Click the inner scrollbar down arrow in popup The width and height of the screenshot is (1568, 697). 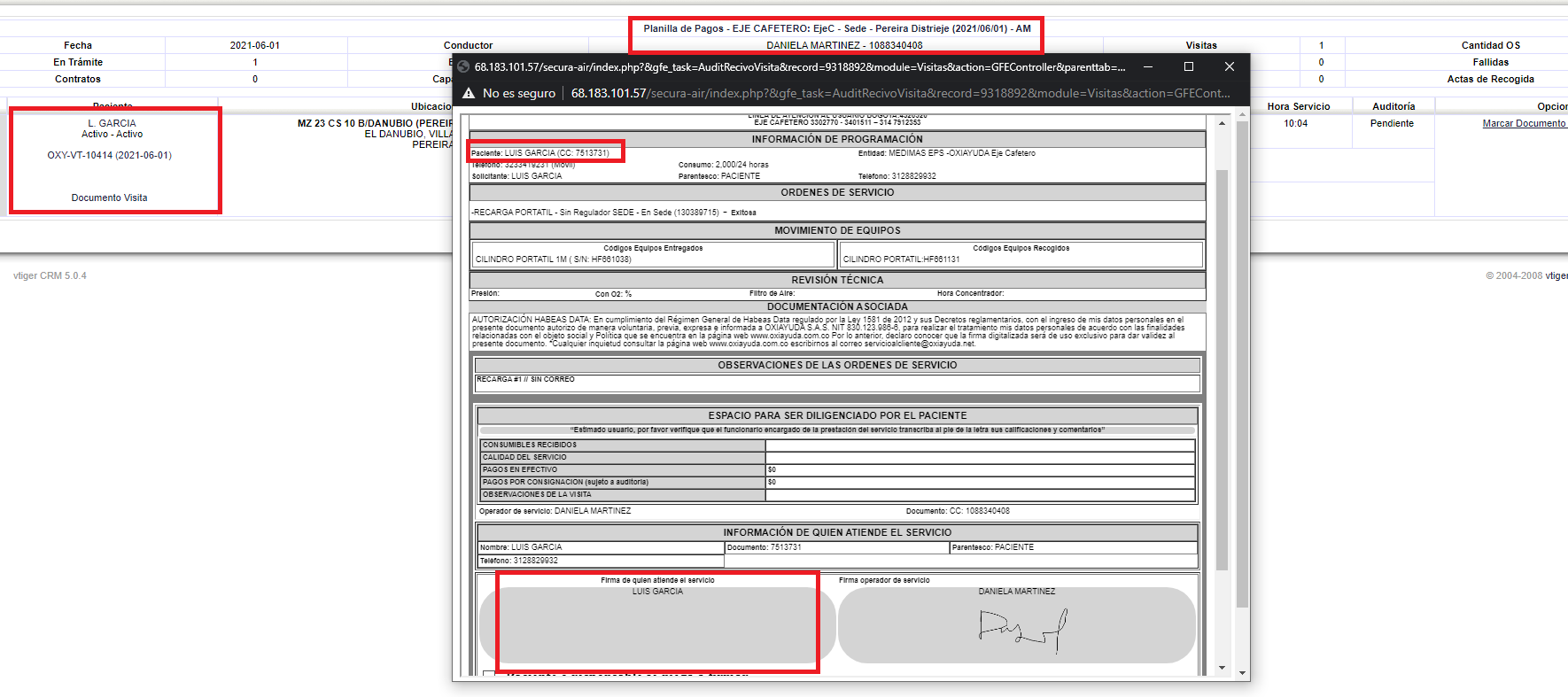tap(1222, 668)
